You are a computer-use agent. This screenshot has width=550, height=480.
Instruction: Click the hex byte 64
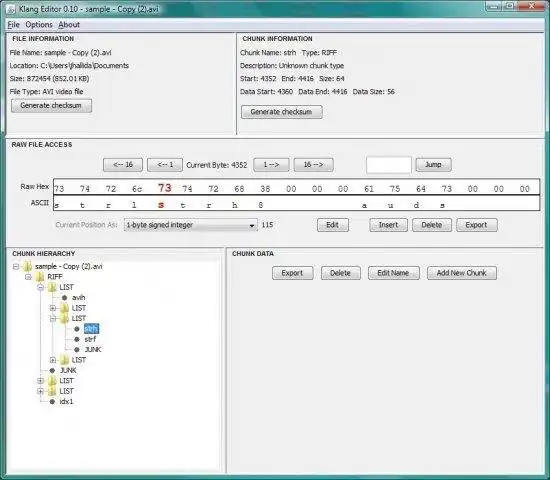421,189
